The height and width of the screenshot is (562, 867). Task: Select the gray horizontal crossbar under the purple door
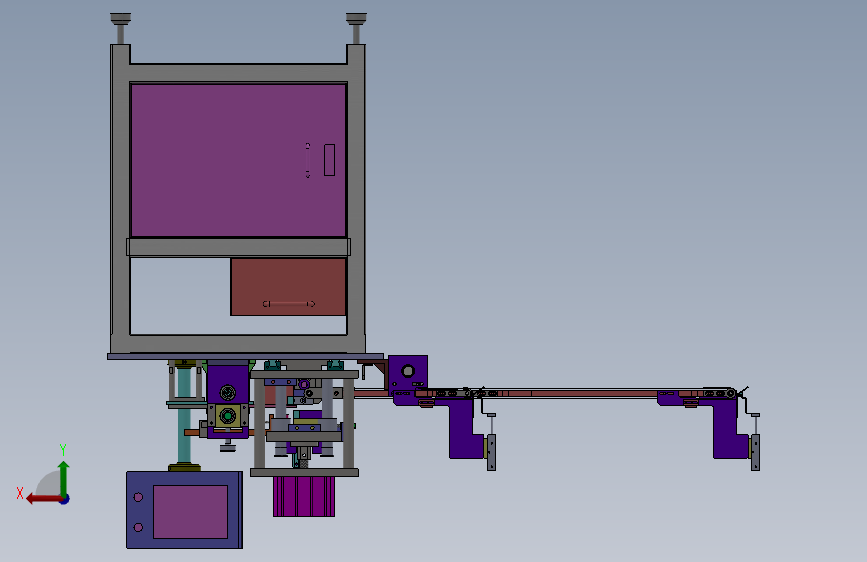click(x=238, y=247)
